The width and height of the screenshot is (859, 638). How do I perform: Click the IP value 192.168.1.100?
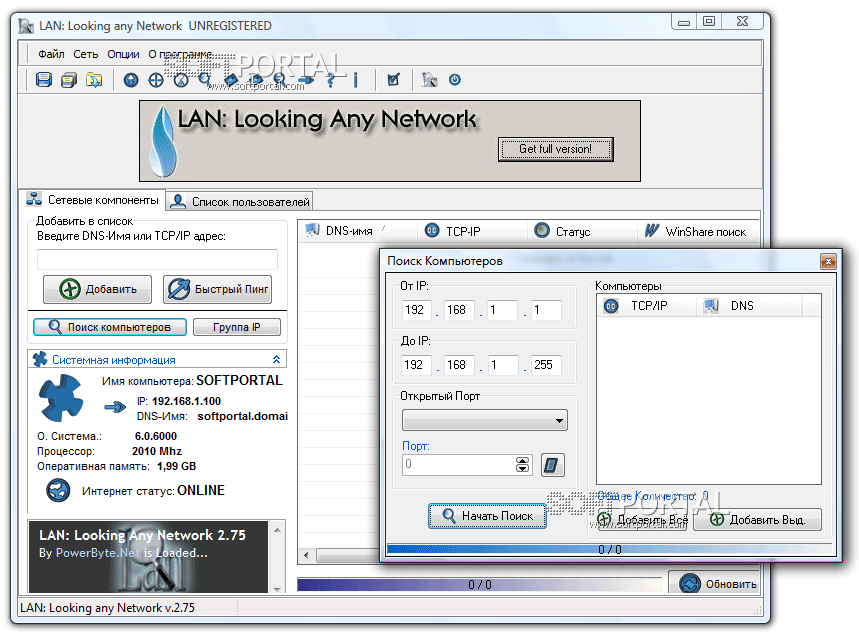tap(186, 401)
